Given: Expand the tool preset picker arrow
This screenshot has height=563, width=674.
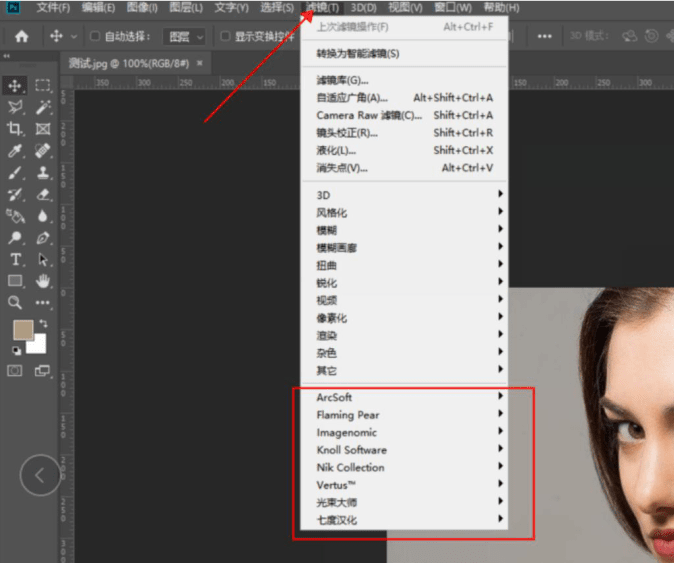Looking at the screenshot, I should [x=74, y=37].
